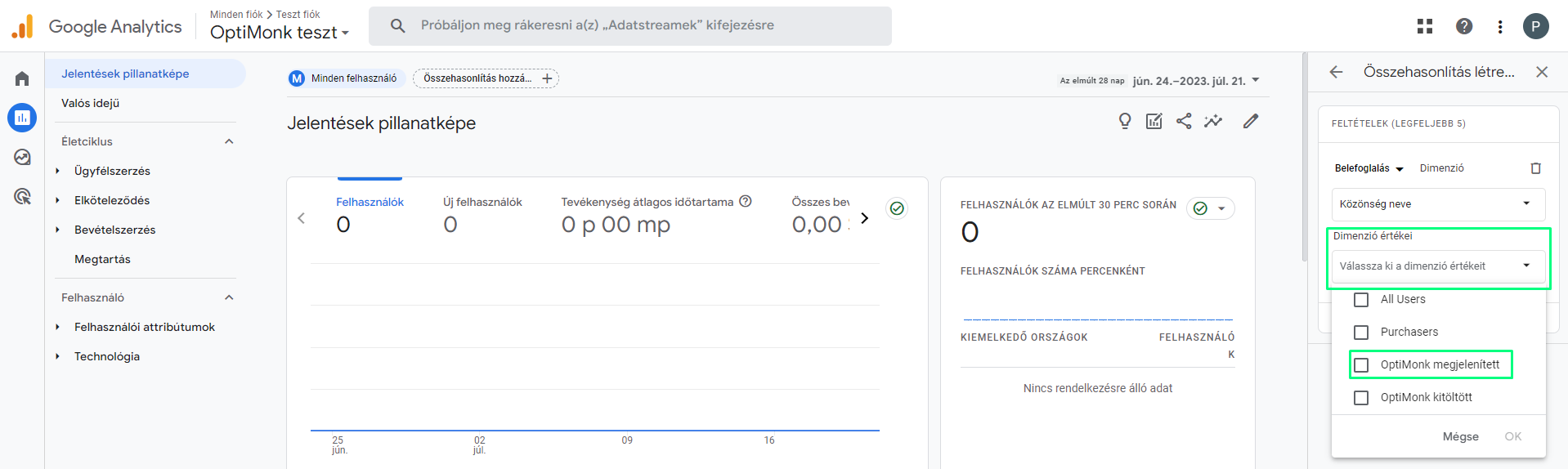Open Insights lightbulb icon
Screen dimensions: 1568x469
pyautogui.click(x=1125, y=121)
